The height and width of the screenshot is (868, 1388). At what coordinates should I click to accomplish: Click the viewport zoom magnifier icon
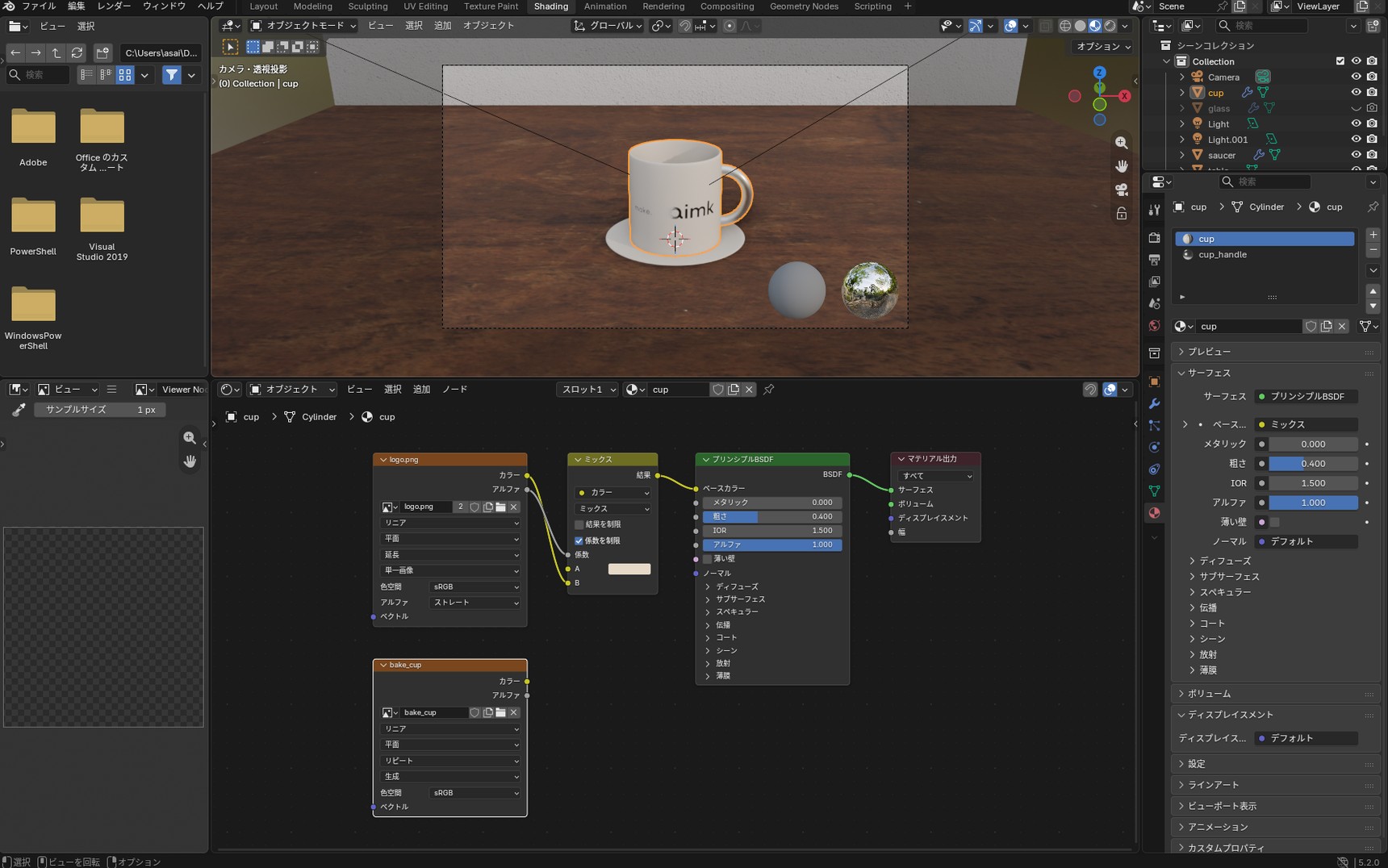(x=1122, y=143)
